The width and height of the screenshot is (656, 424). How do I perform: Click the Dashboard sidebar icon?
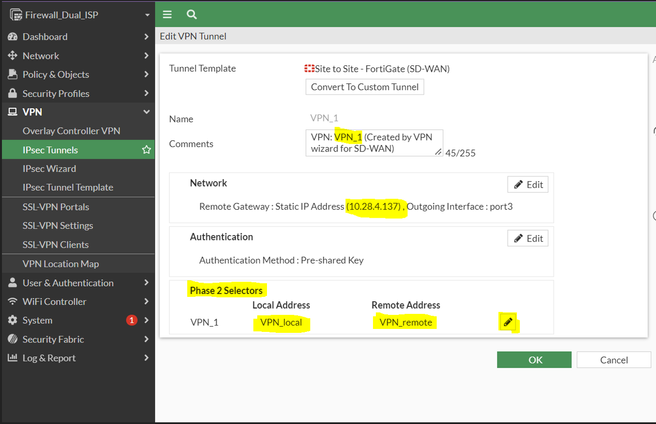coord(12,37)
